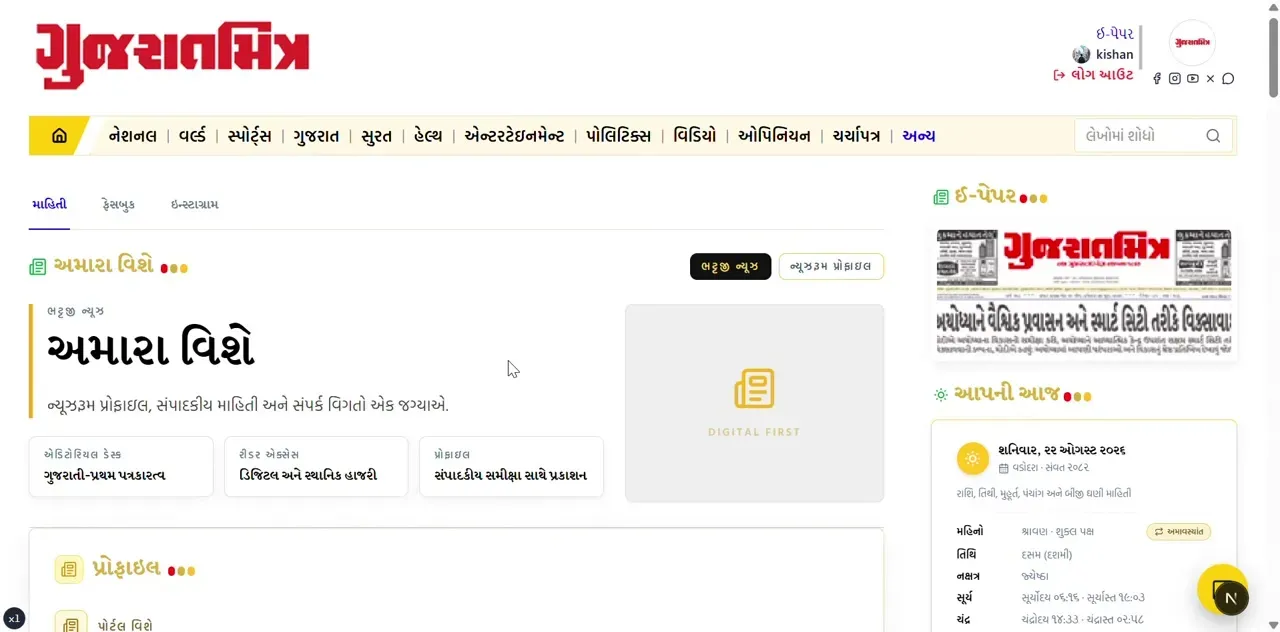Click newspaper icon beside ઈ-પેપર sidebar heading
The image size is (1280, 632).
pyautogui.click(x=941, y=198)
